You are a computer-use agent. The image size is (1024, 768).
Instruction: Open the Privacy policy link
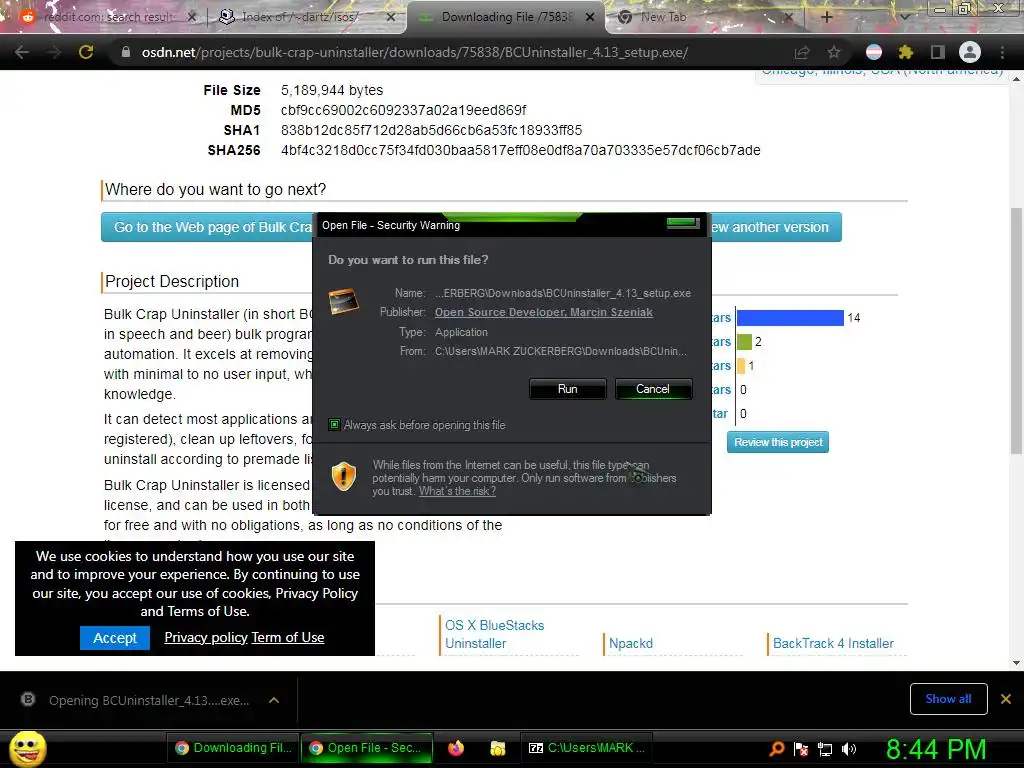click(x=206, y=637)
